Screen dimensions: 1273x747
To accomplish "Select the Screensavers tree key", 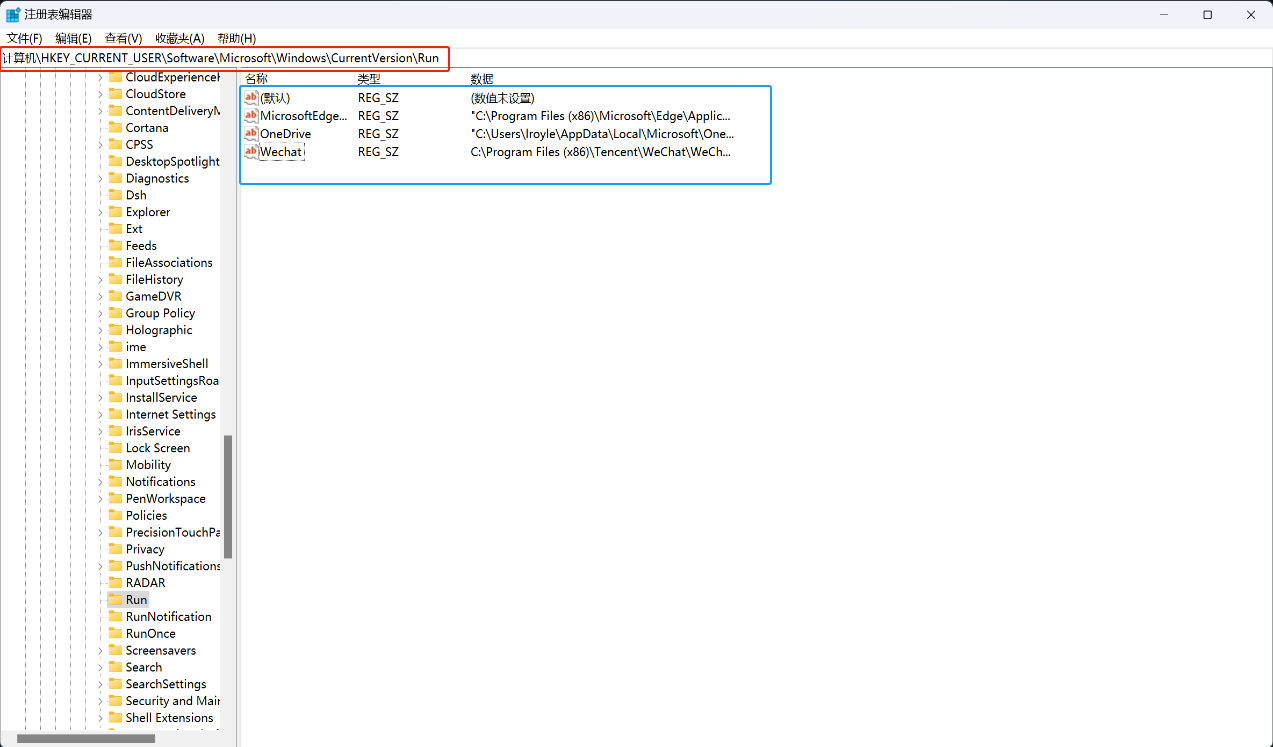I will [x=160, y=650].
